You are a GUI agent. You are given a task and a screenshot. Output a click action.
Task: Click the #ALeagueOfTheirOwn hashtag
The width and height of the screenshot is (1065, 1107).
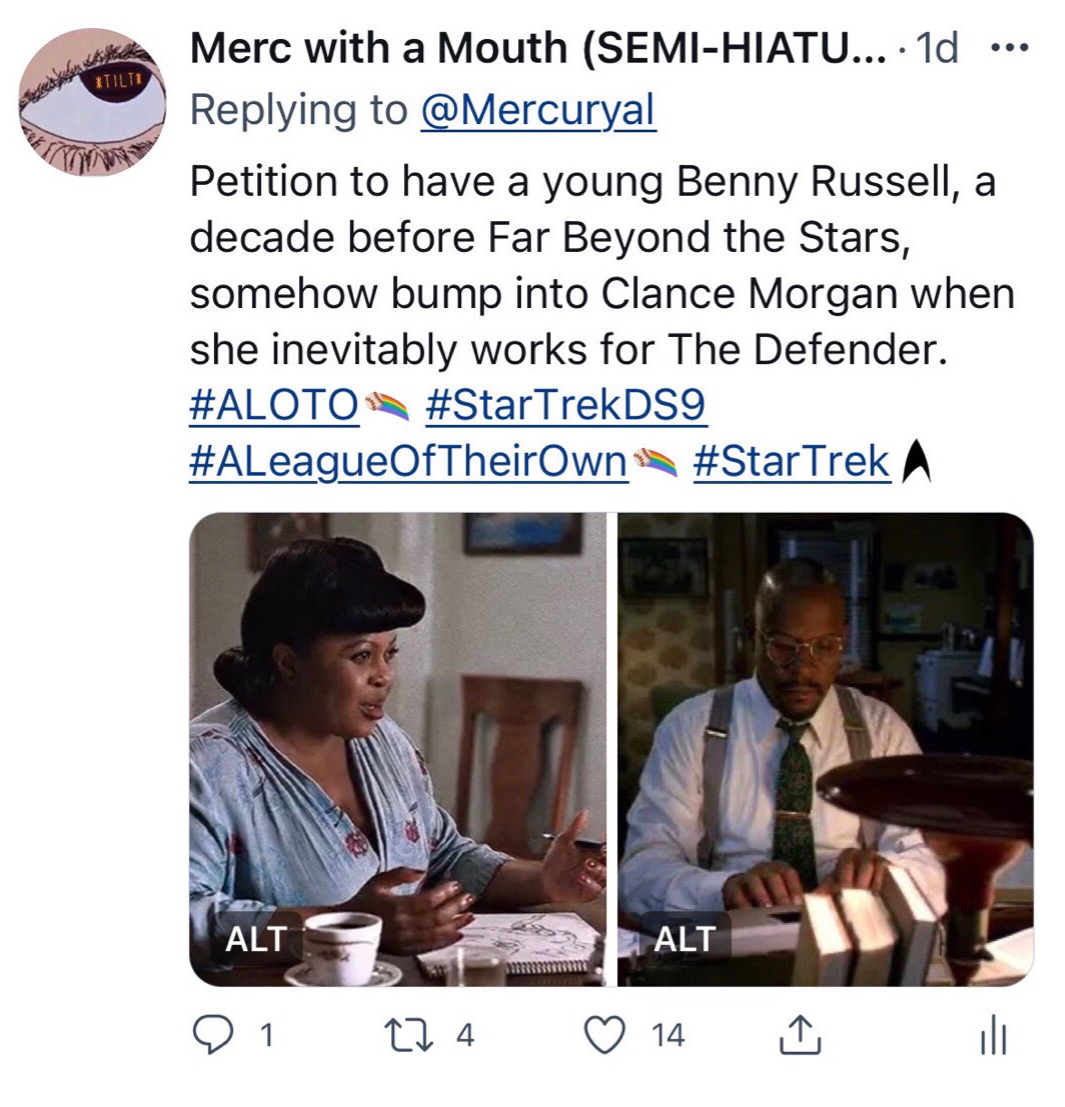[407, 462]
